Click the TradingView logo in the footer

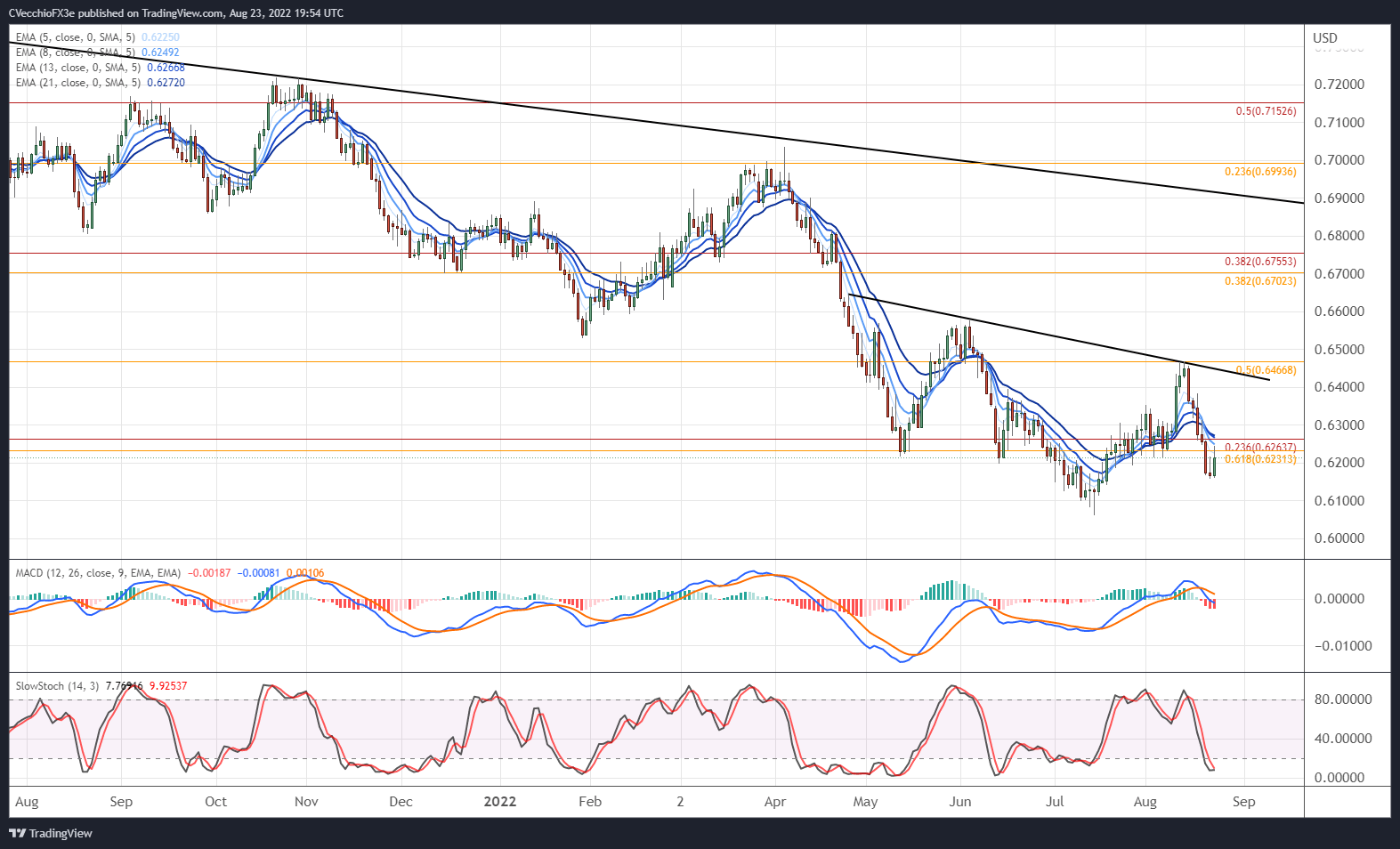point(51,833)
